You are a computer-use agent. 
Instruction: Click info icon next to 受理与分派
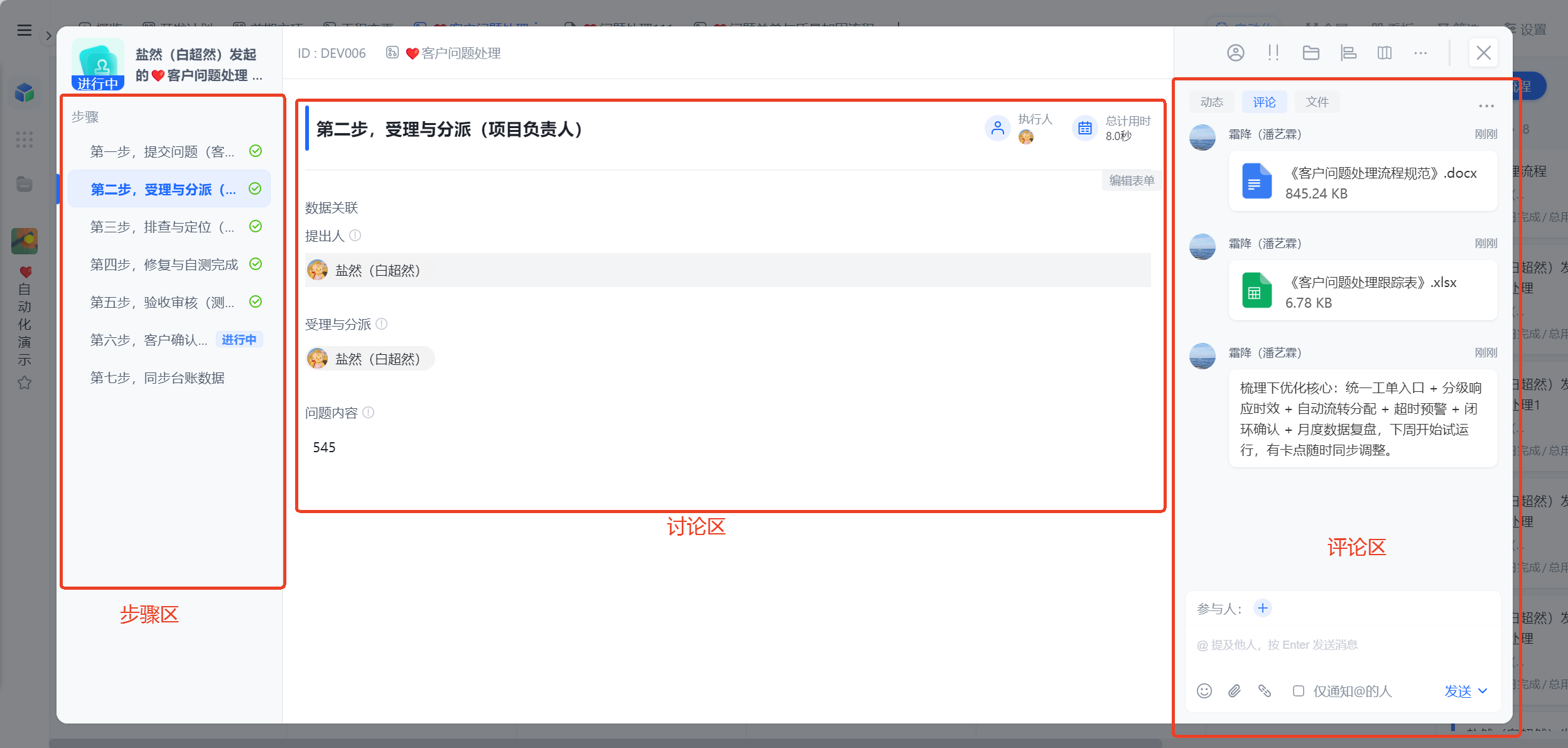click(382, 324)
